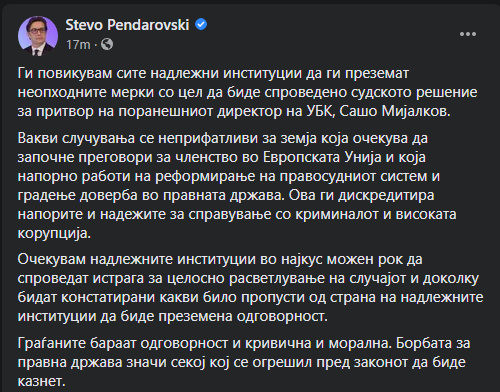This screenshot has height=392, width=500.
Task: Open the post options three-dot menu
Action: [468, 34]
